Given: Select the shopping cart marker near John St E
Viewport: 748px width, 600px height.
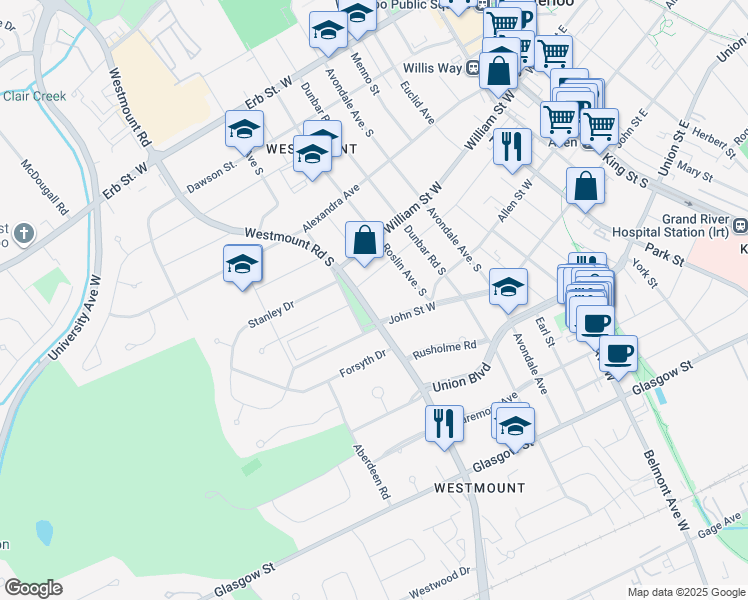Looking at the screenshot, I should 599,126.
